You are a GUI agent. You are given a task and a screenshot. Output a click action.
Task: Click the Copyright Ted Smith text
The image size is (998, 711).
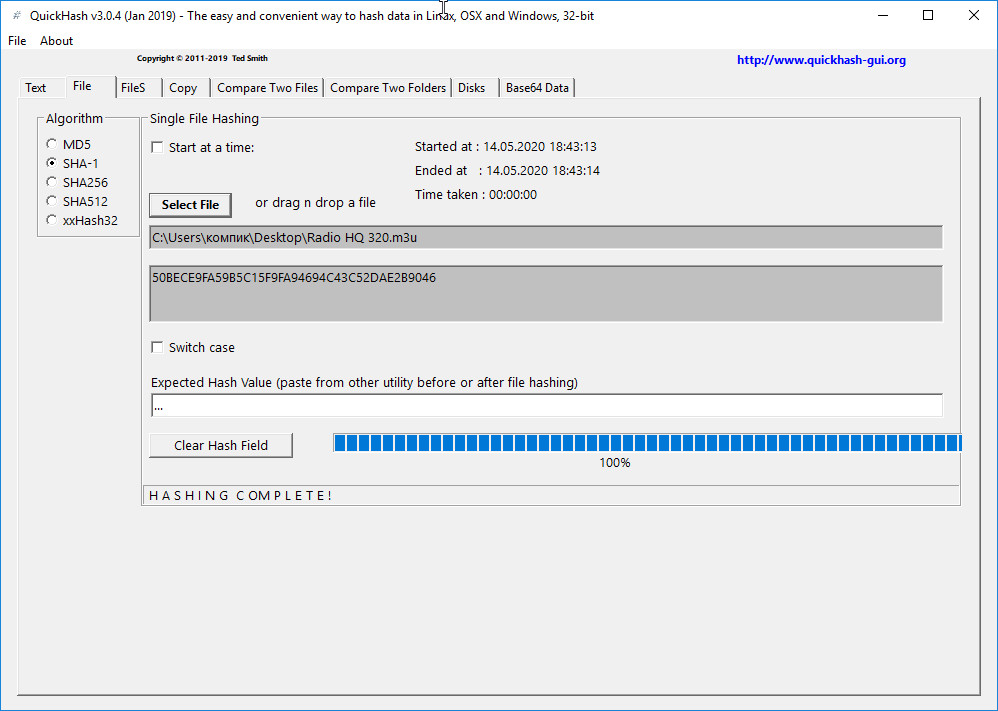coord(202,58)
